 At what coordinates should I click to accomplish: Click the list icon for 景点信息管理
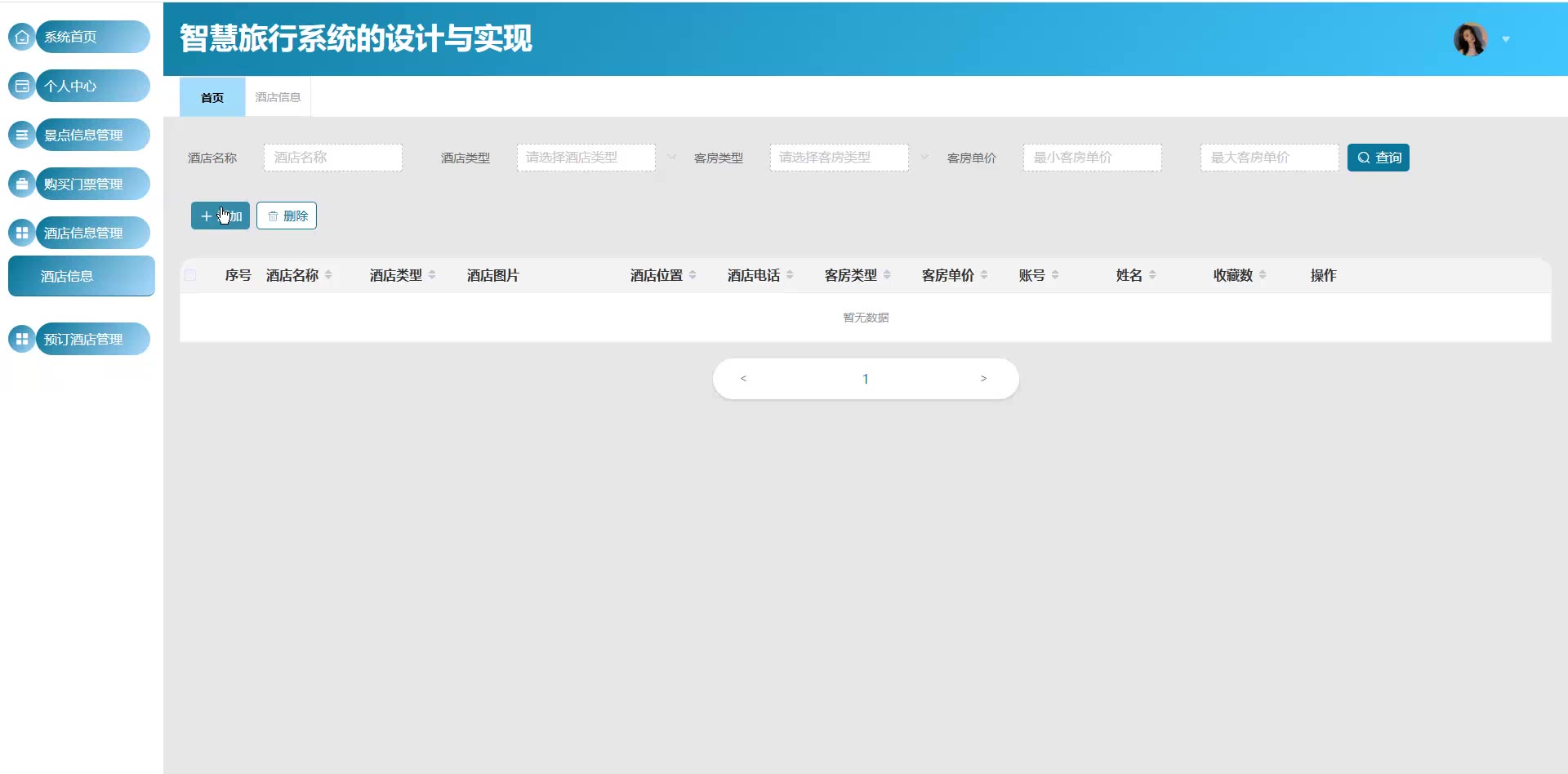(x=22, y=135)
